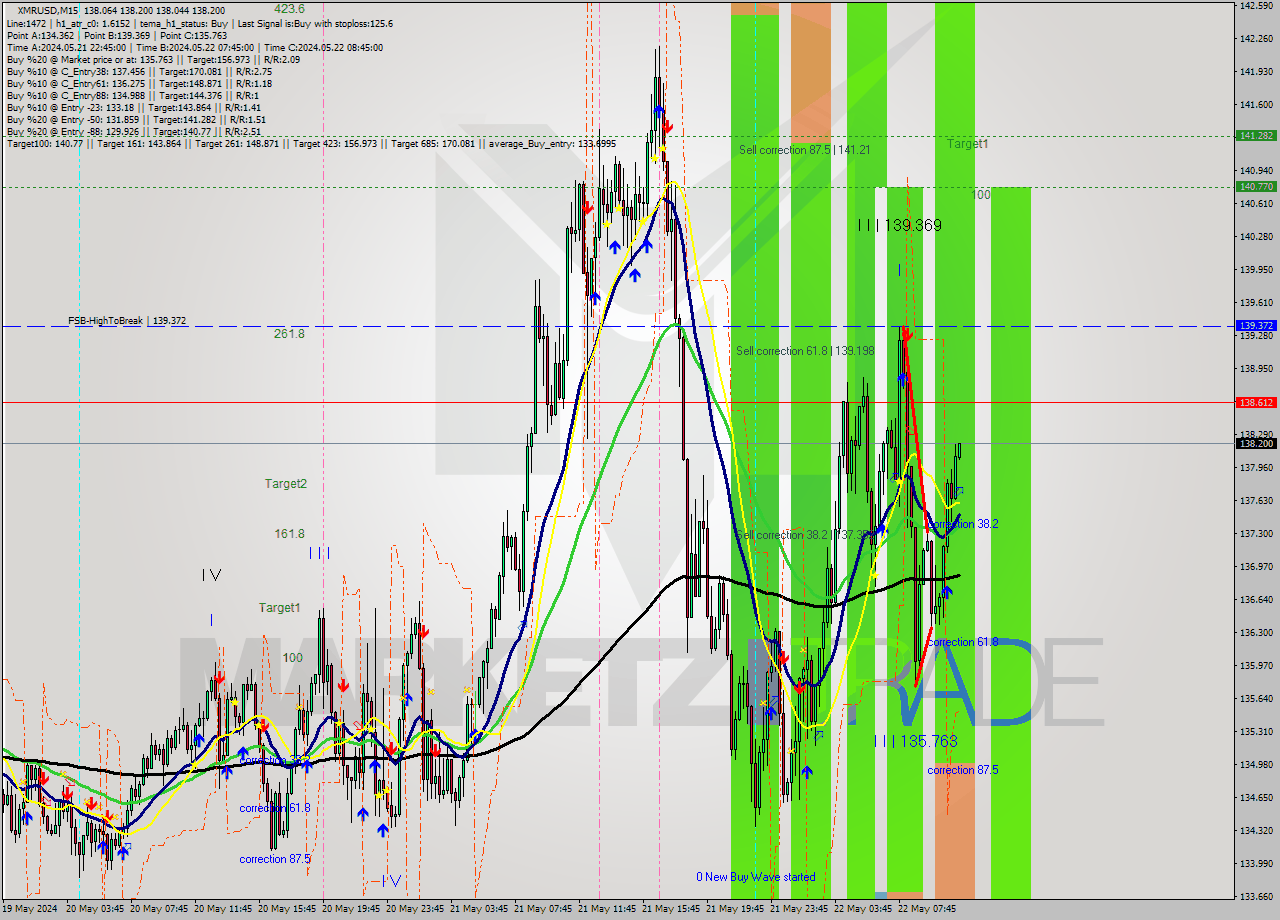
Task: Click the FSB-HighToBreak 139.372 label
Action: coord(126,321)
